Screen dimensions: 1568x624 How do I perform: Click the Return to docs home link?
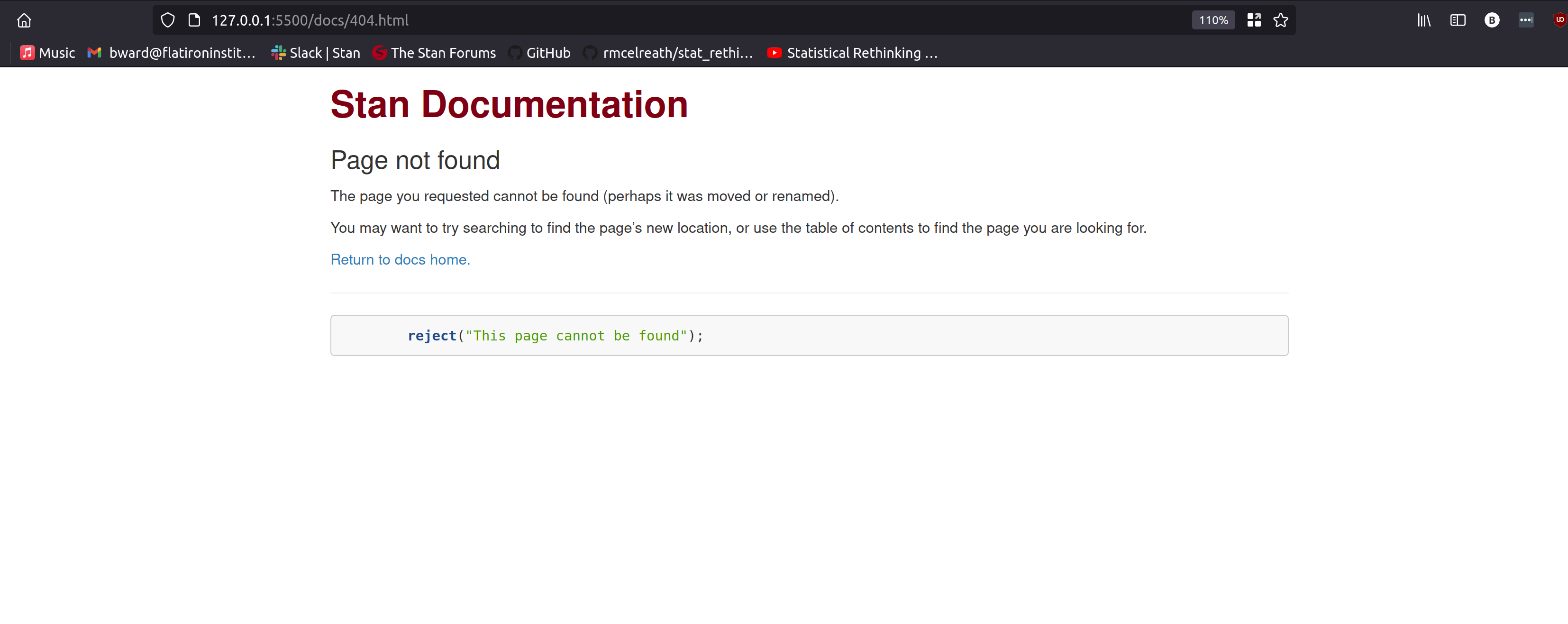[400, 259]
